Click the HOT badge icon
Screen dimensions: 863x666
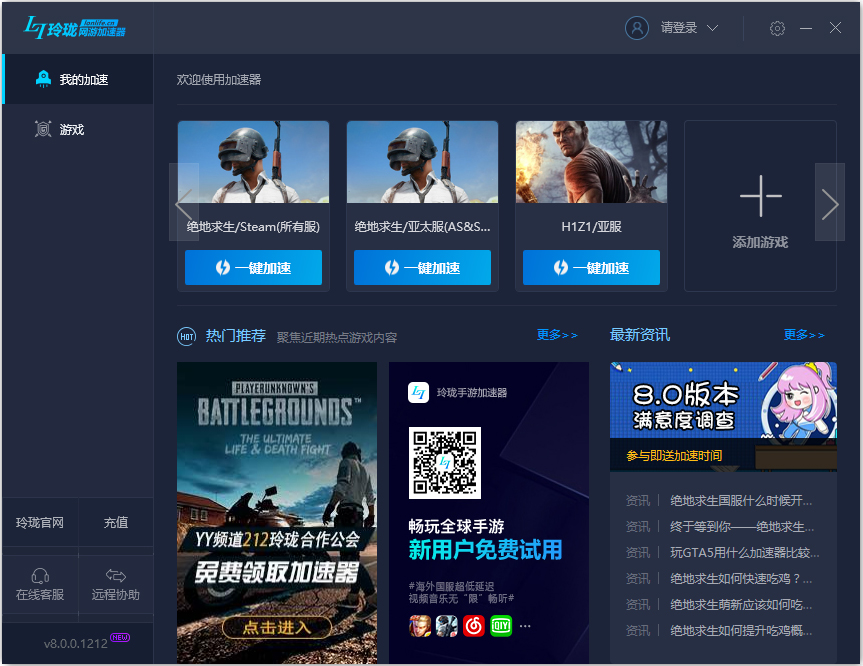click(x=187, y=336)
